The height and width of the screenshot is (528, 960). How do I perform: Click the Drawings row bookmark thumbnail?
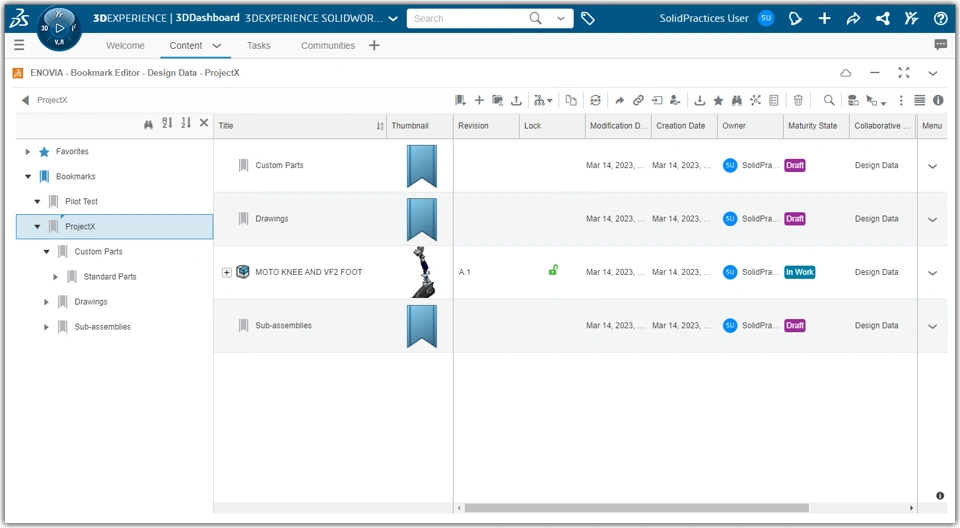pos(422,219)
